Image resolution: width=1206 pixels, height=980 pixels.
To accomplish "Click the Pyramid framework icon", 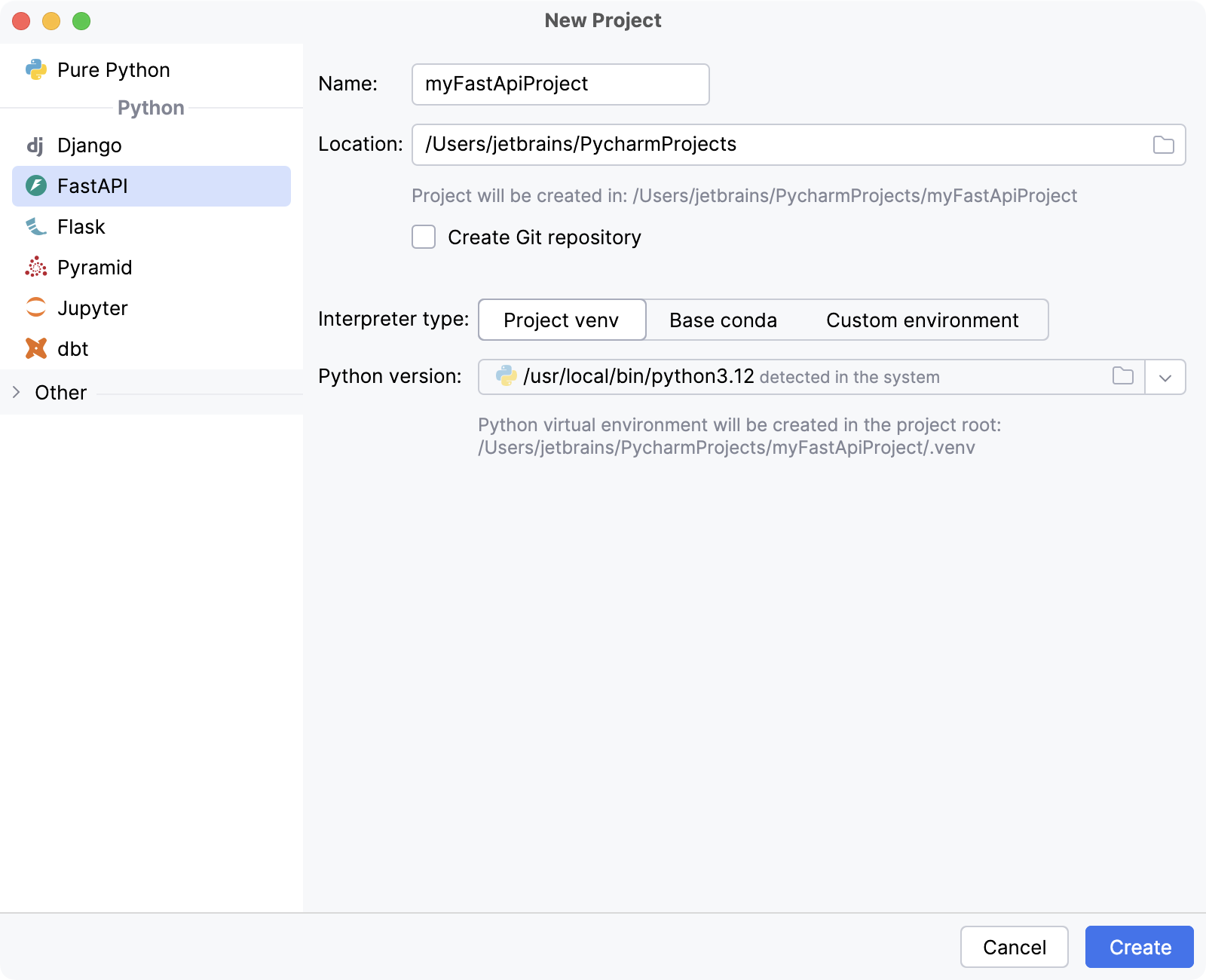I will click(35, 268).
